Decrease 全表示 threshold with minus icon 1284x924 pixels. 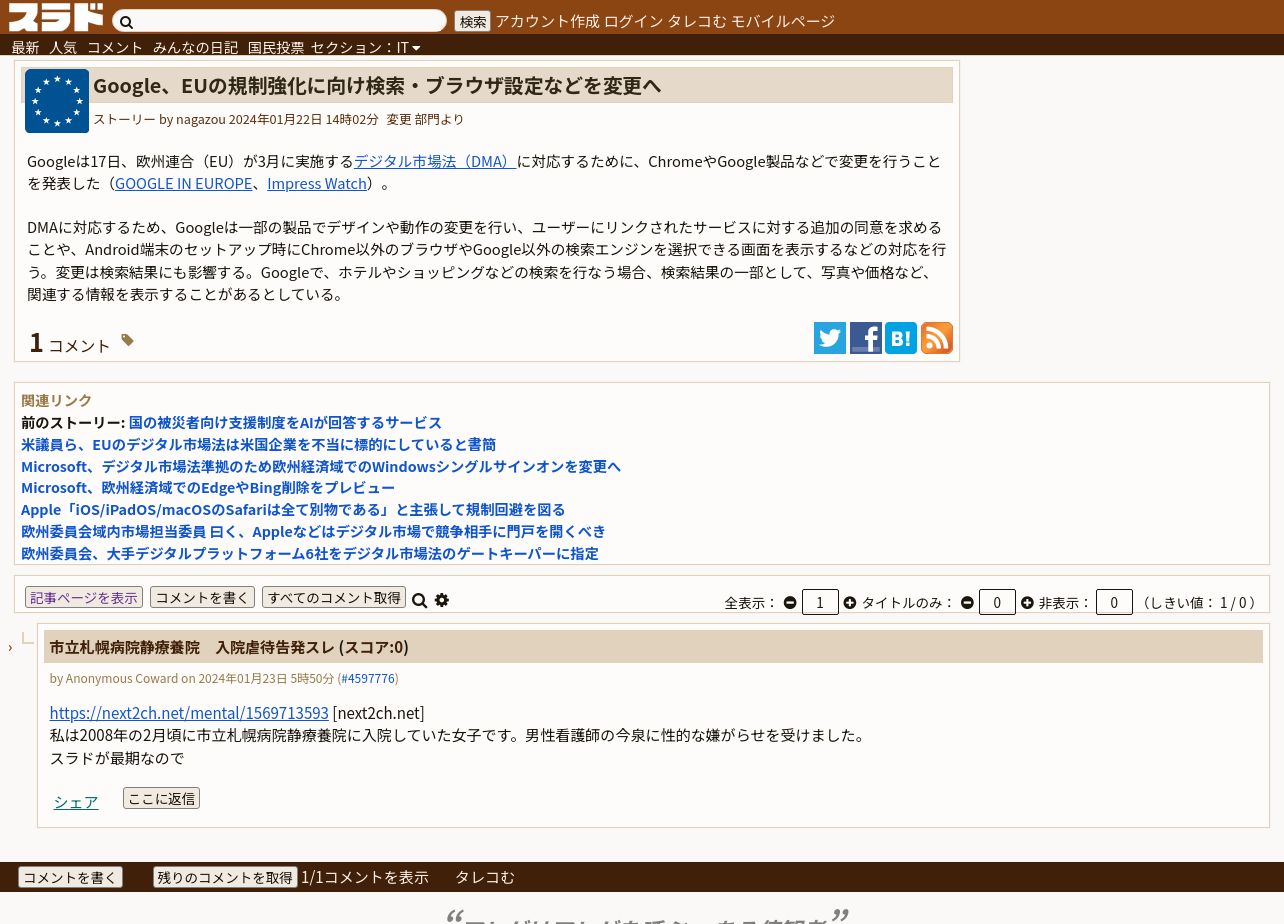(790, 603)
